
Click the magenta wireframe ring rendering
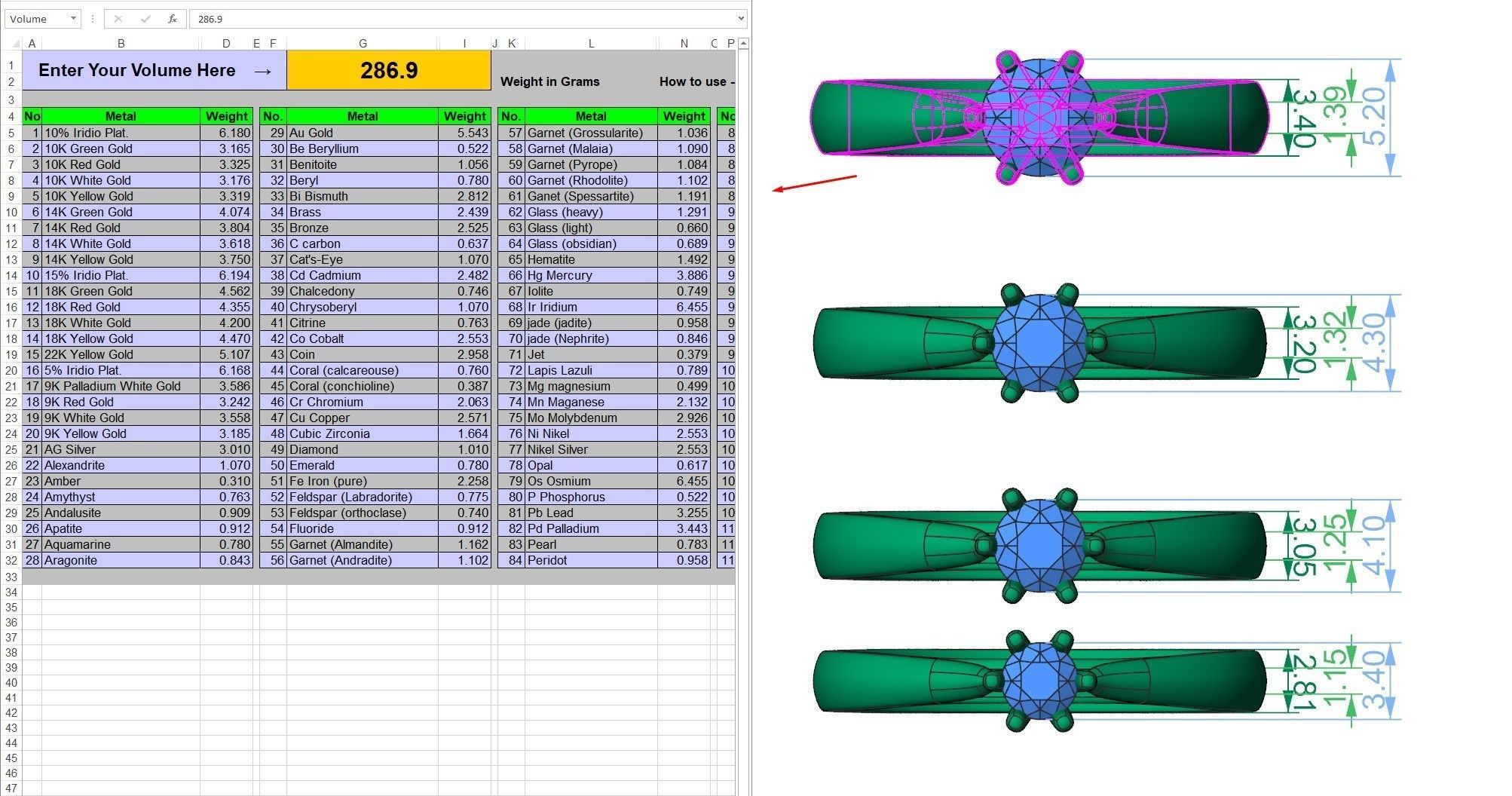(1039, 118)
